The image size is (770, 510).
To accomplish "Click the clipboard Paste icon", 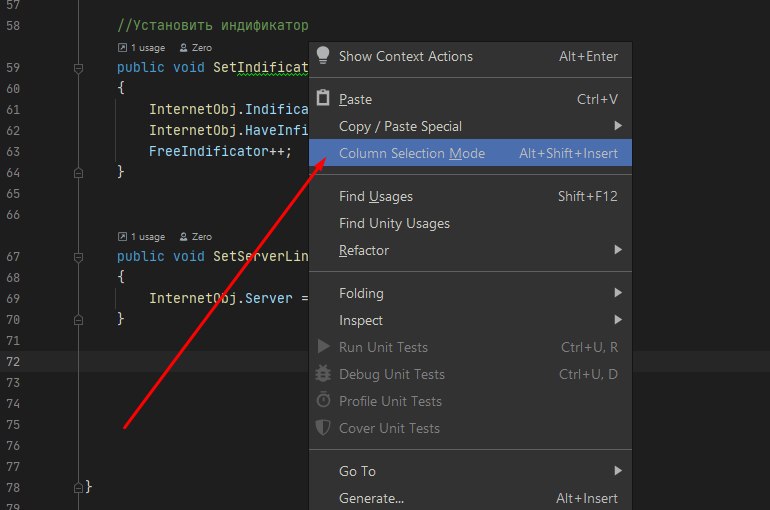I will [x=323, y=98].
